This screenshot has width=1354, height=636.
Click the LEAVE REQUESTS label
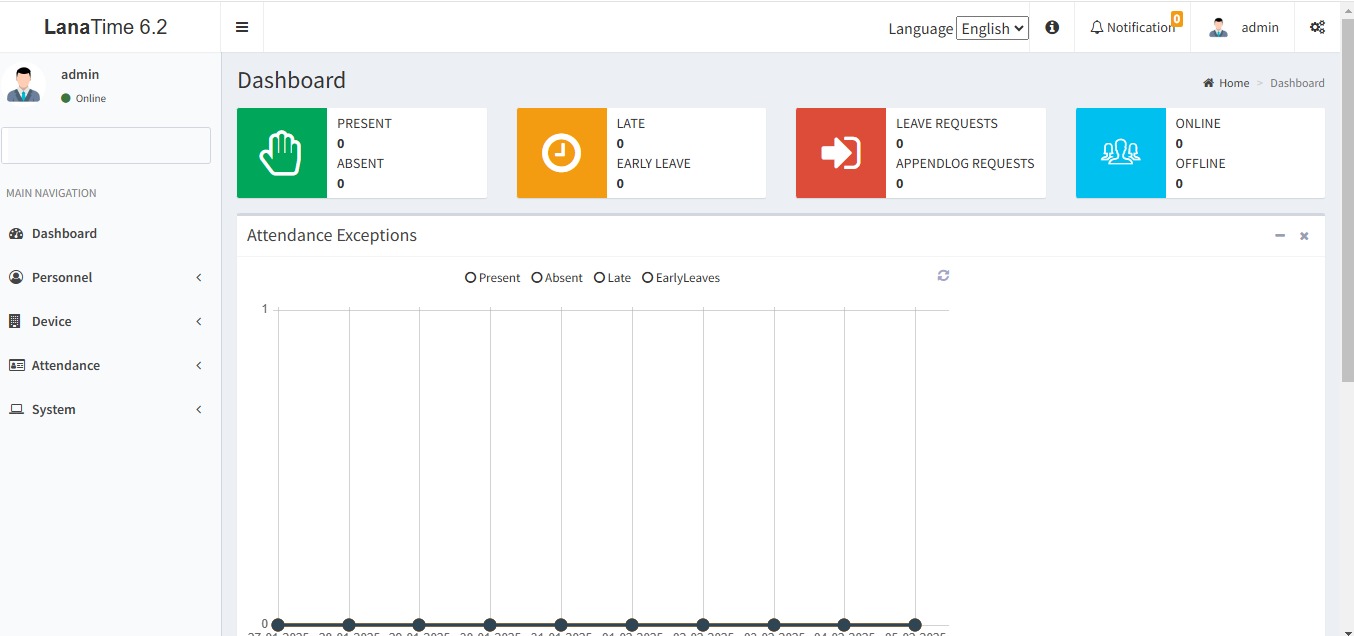(x=947, y=123)
